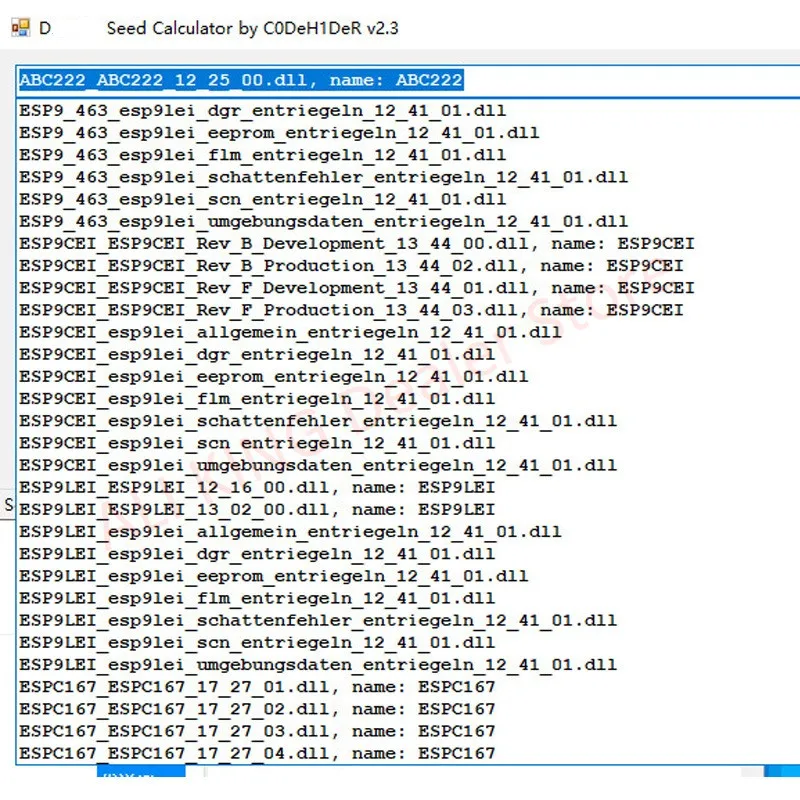Viewport: 800px width, 800px height.
Task: Select ESP9_463_esp9lei_flm_entriegeln_12_41_01.dll
Action: [x=263, y=155]
